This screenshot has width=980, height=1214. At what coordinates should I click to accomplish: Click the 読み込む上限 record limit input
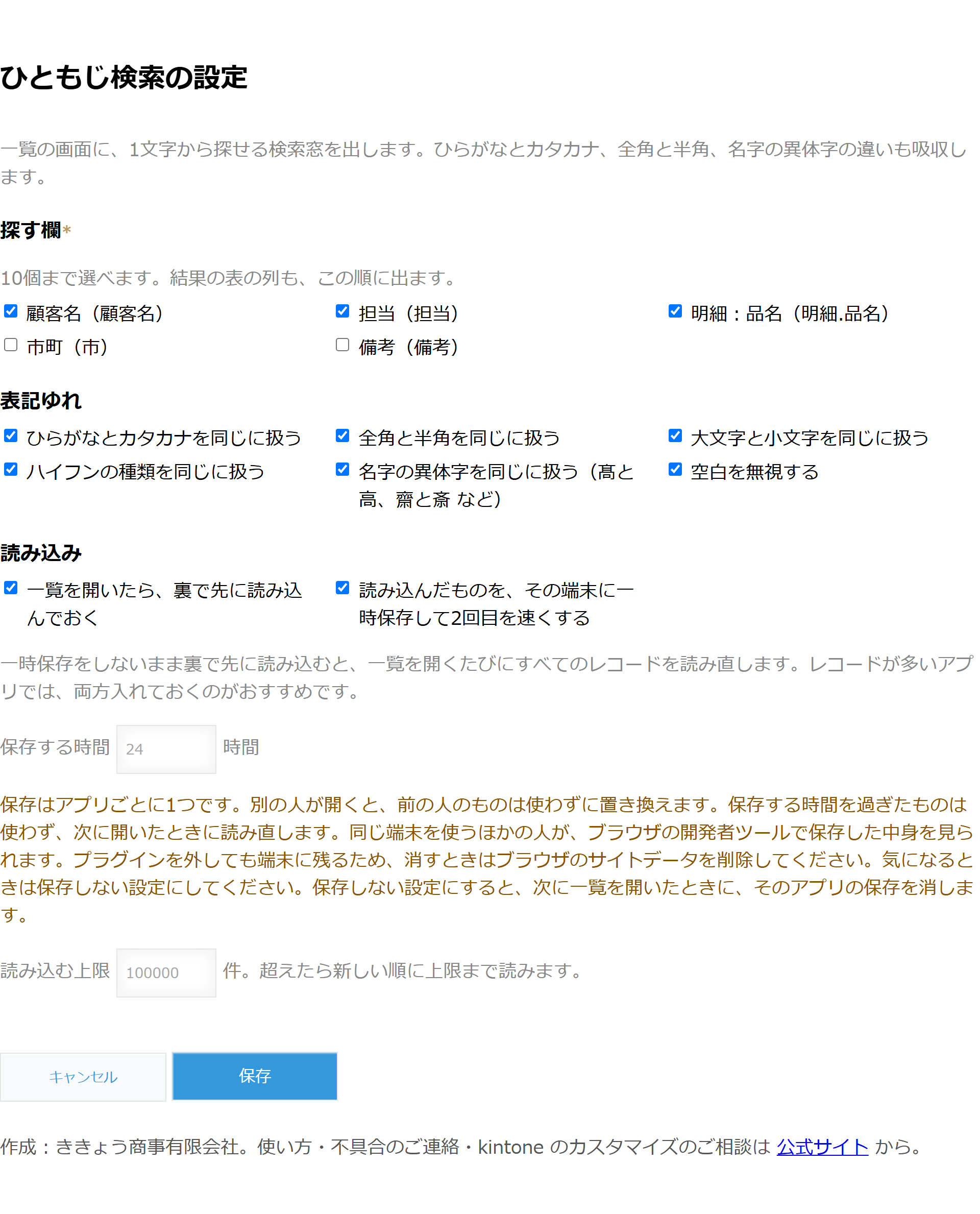click(166, 973)
